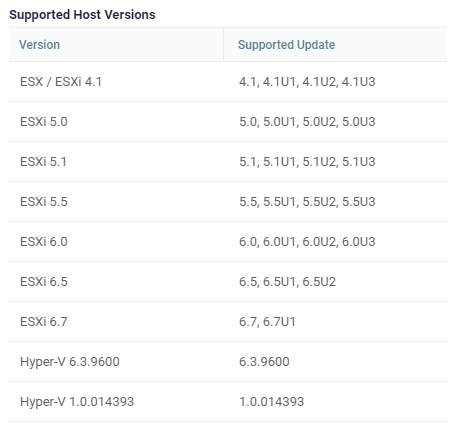Image resolution: width=460 pixels, height=442 pixels.
Task: Click the 6.0, 6.0U1, 6.0U2, 6.0U3 cell
Action: 307,242
